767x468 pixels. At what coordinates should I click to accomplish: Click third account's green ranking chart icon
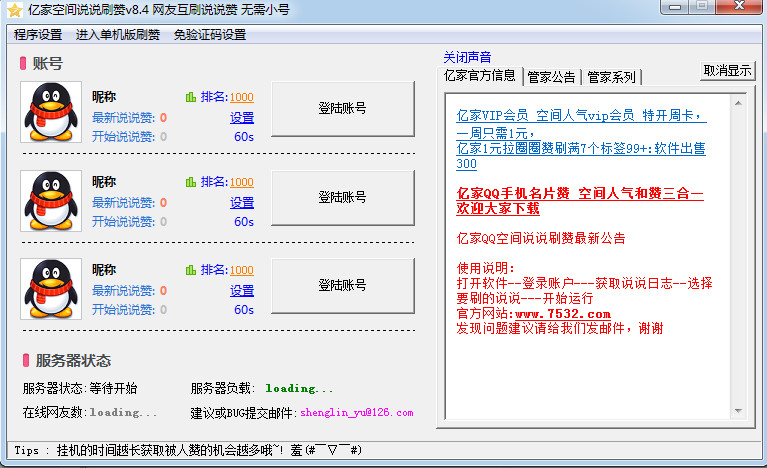click(191, 270)
